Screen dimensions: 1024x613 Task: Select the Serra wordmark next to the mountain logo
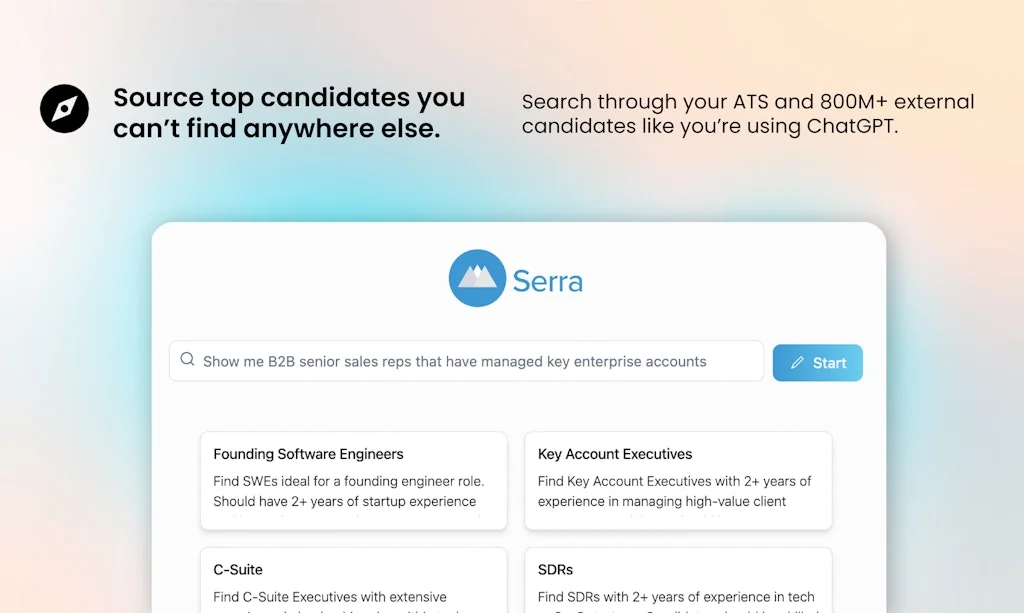pyautogui.click(x=546, y=281)
